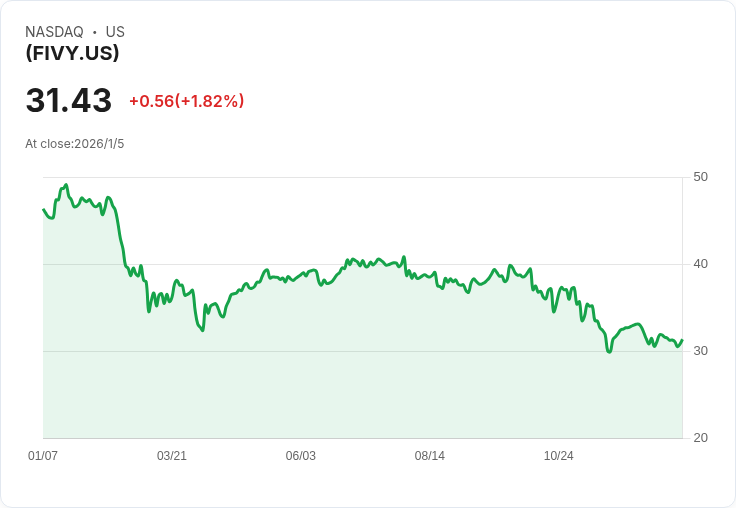Image resolution: width=736 pixels, height=508 pixels.
Task: Click the +0.56(+1.82%) price change
Action: [186, 101]
